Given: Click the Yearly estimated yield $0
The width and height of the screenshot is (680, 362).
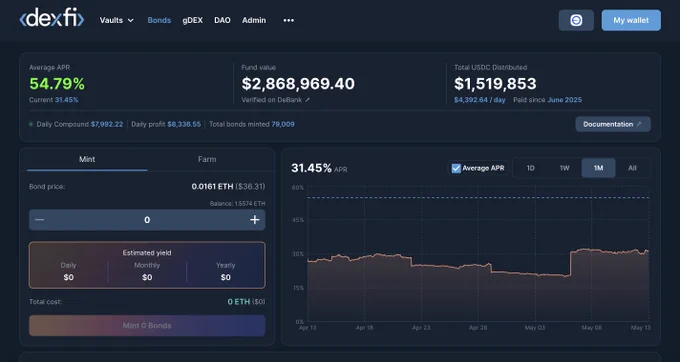Looking at the screenshot, I should (x=226, y=277).
